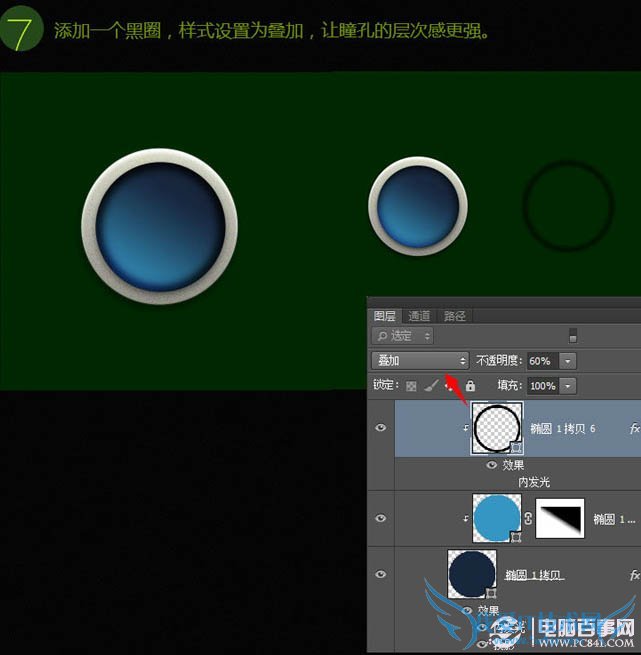
Task: Click the mask link chain icon on blue layer
Action: coord(527,519)
